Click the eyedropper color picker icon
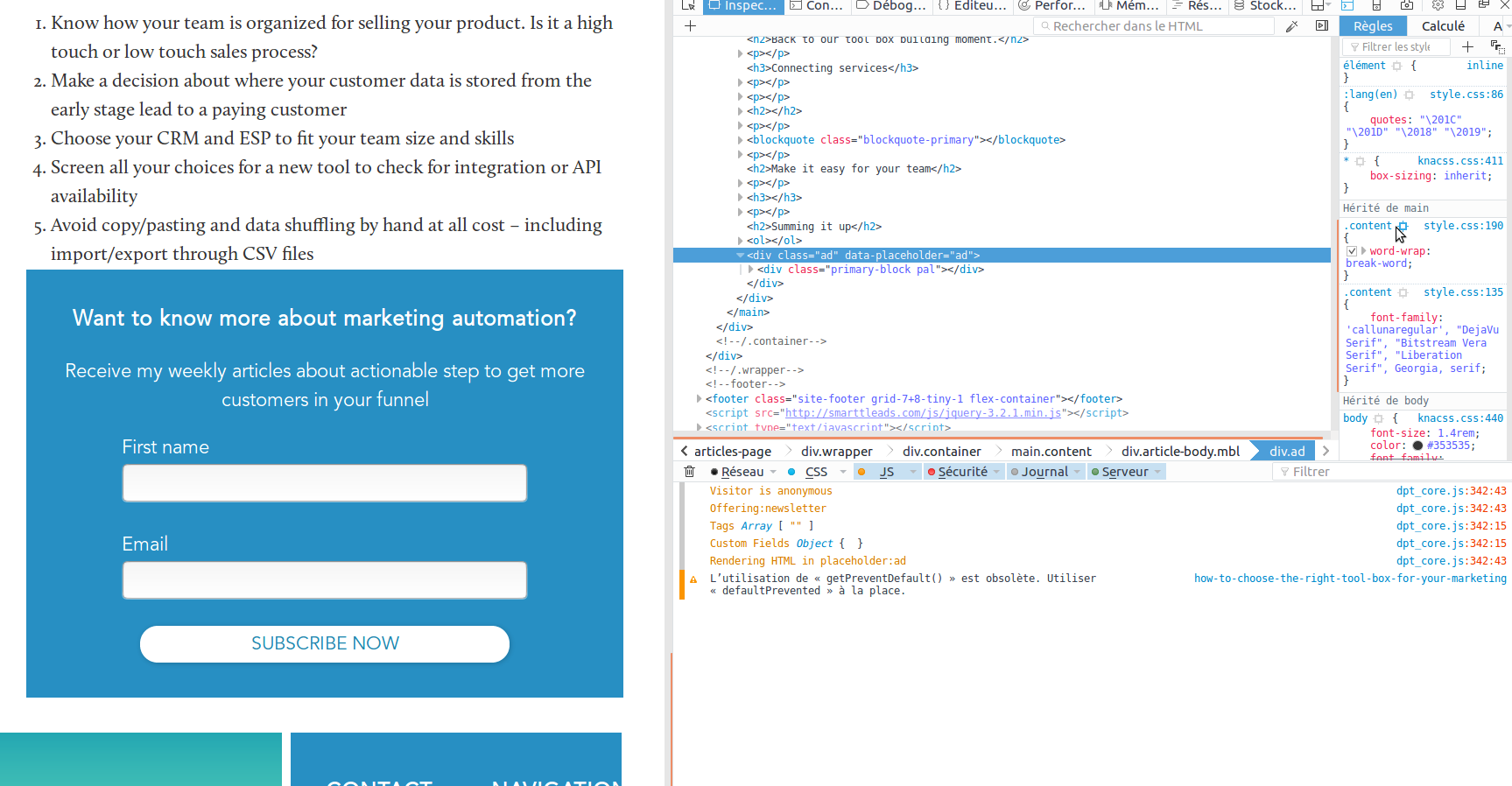This screenshot has height=786, width=1512. coord(1291,26)
